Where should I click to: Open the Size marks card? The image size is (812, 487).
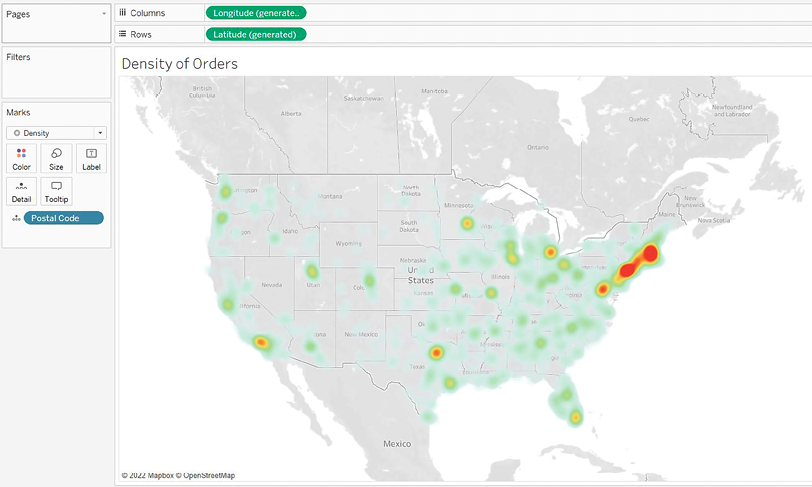tap(56, 158)
